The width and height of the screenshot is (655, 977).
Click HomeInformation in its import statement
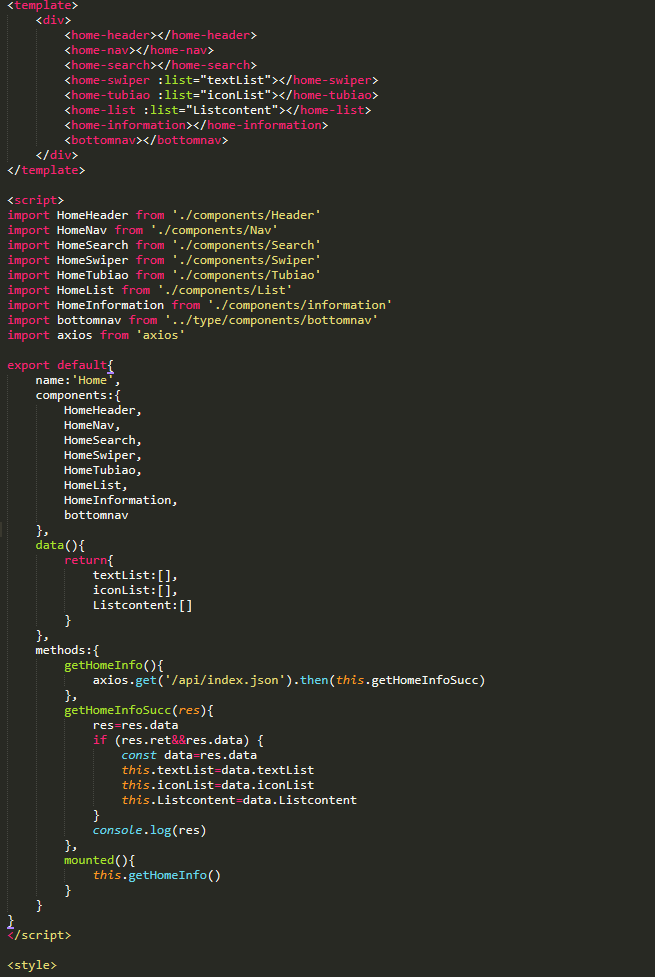[110, 305]
